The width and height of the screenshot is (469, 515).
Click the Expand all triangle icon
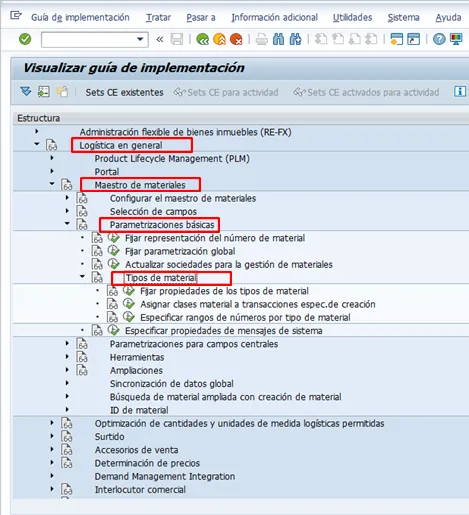26,92
